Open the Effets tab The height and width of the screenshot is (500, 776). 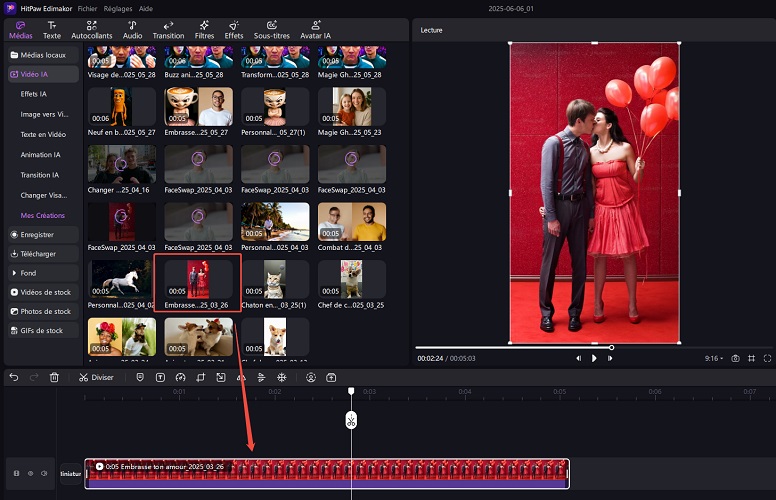(x=234, y=30)
